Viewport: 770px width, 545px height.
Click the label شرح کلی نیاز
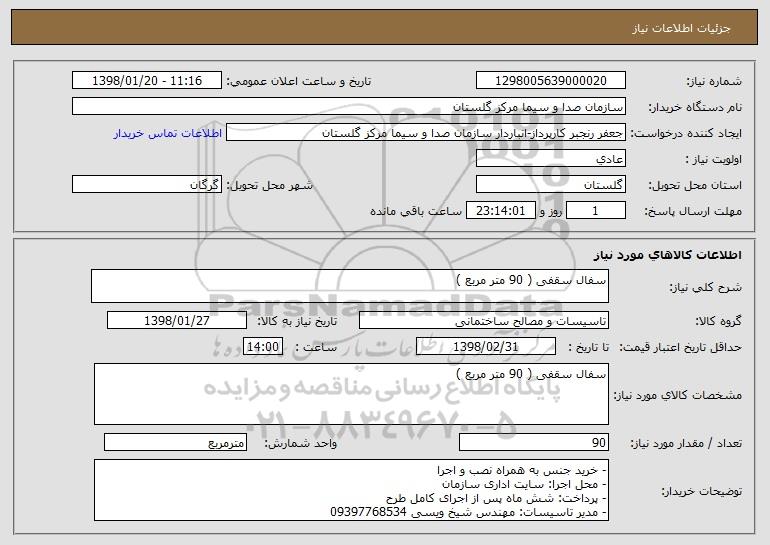(706, 287)
